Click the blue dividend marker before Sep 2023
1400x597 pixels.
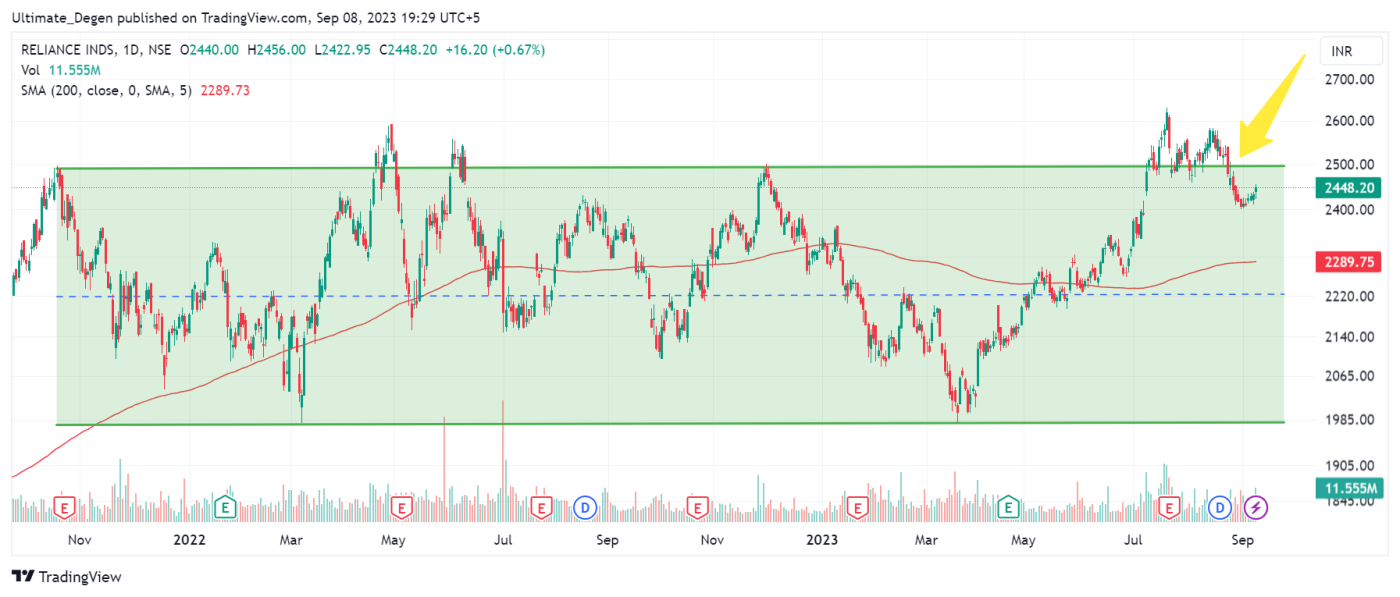pos(1219,508)
